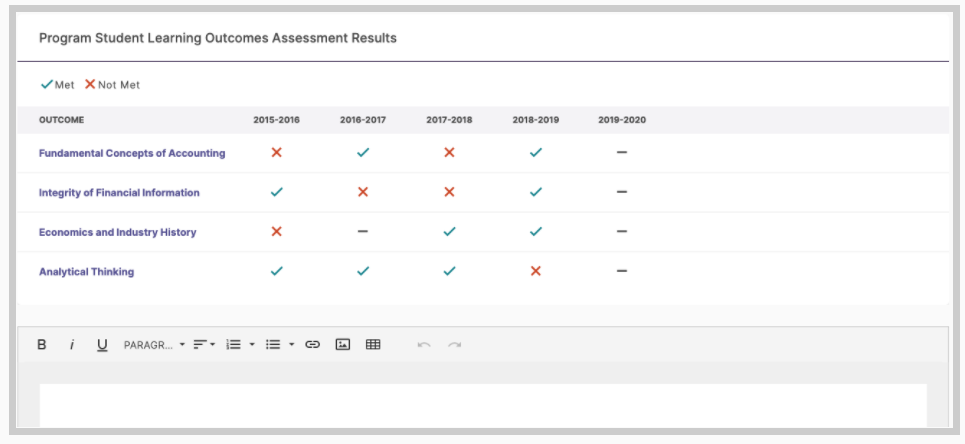Insert a bulleted list
The image size is (965, 444).
(273, 345)
